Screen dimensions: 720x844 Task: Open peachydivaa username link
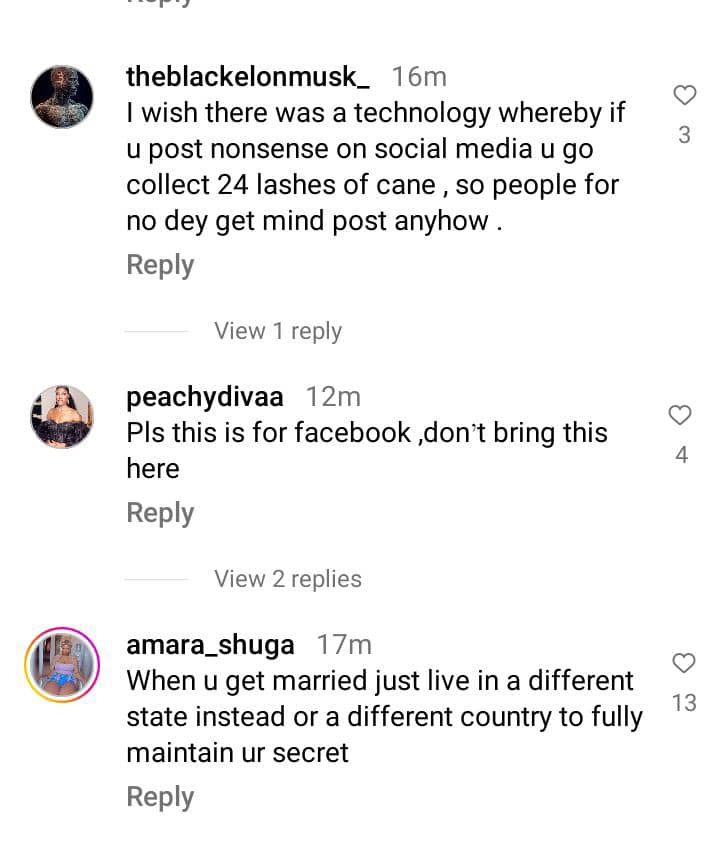click(205, 397)
